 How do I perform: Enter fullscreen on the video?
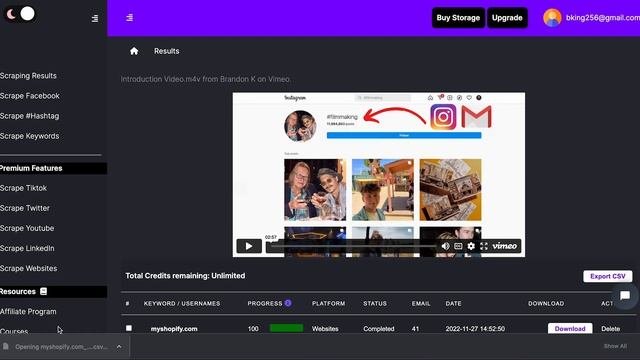484,246
